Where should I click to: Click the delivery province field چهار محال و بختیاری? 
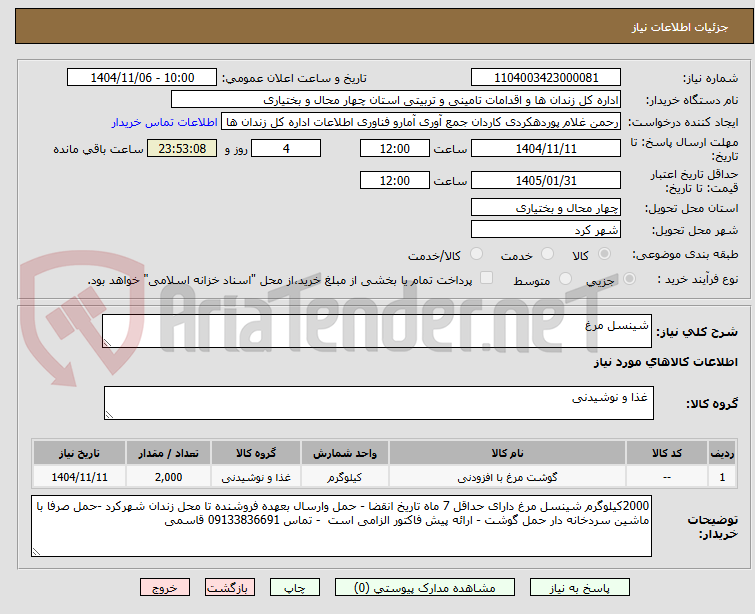click(546, 208)
